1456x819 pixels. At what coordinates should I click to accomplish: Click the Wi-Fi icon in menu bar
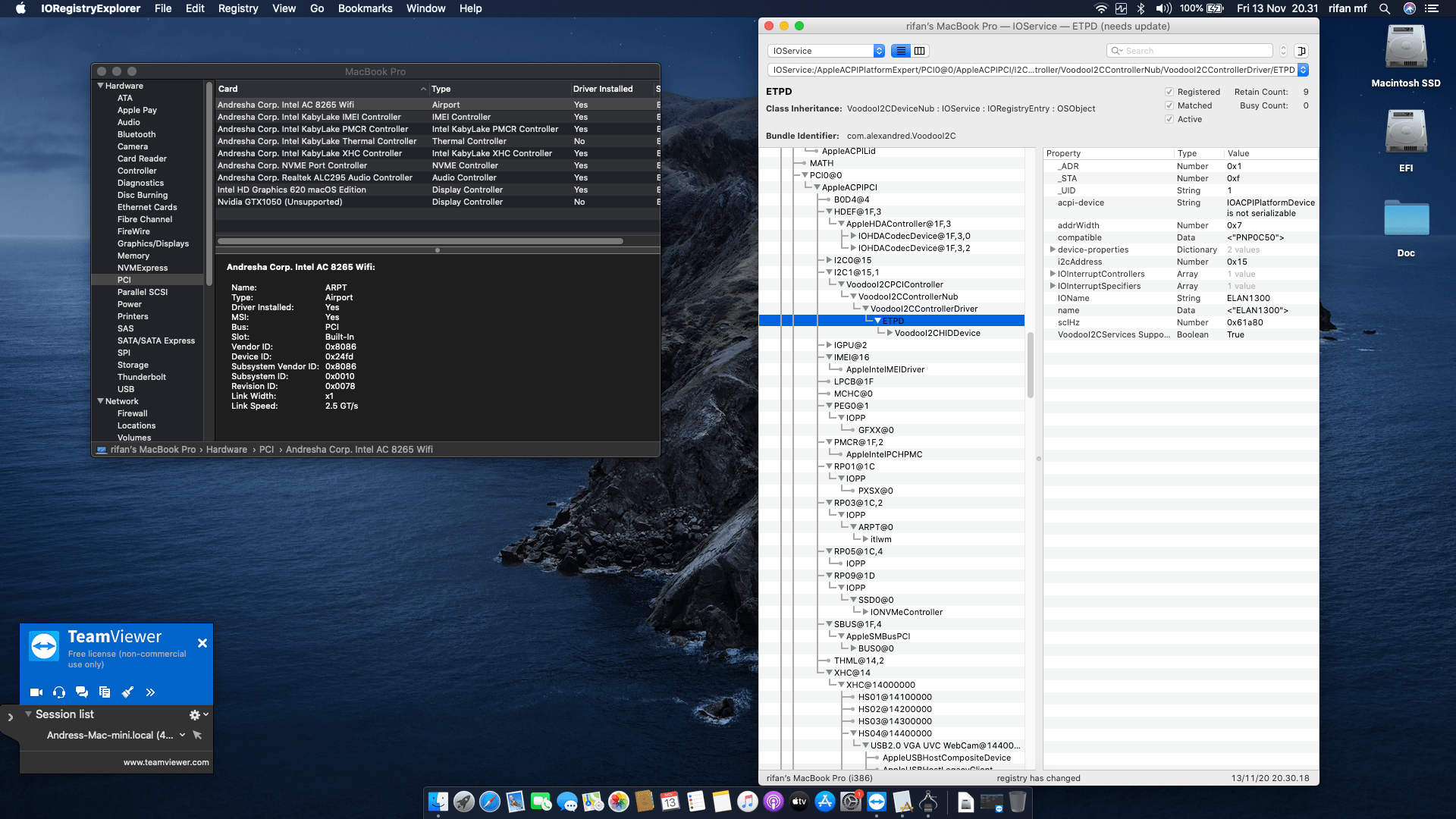point(1100,8)
